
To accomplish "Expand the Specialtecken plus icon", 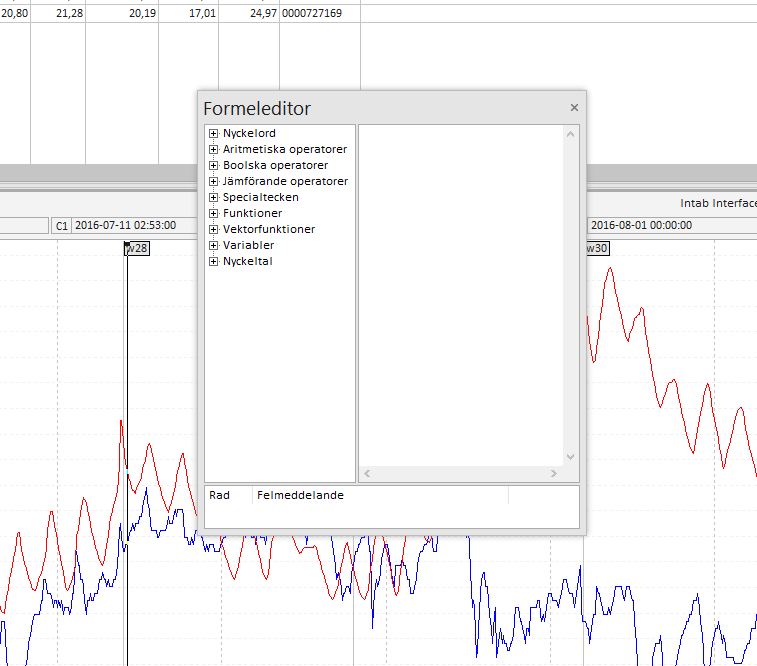I will point(213,197).
